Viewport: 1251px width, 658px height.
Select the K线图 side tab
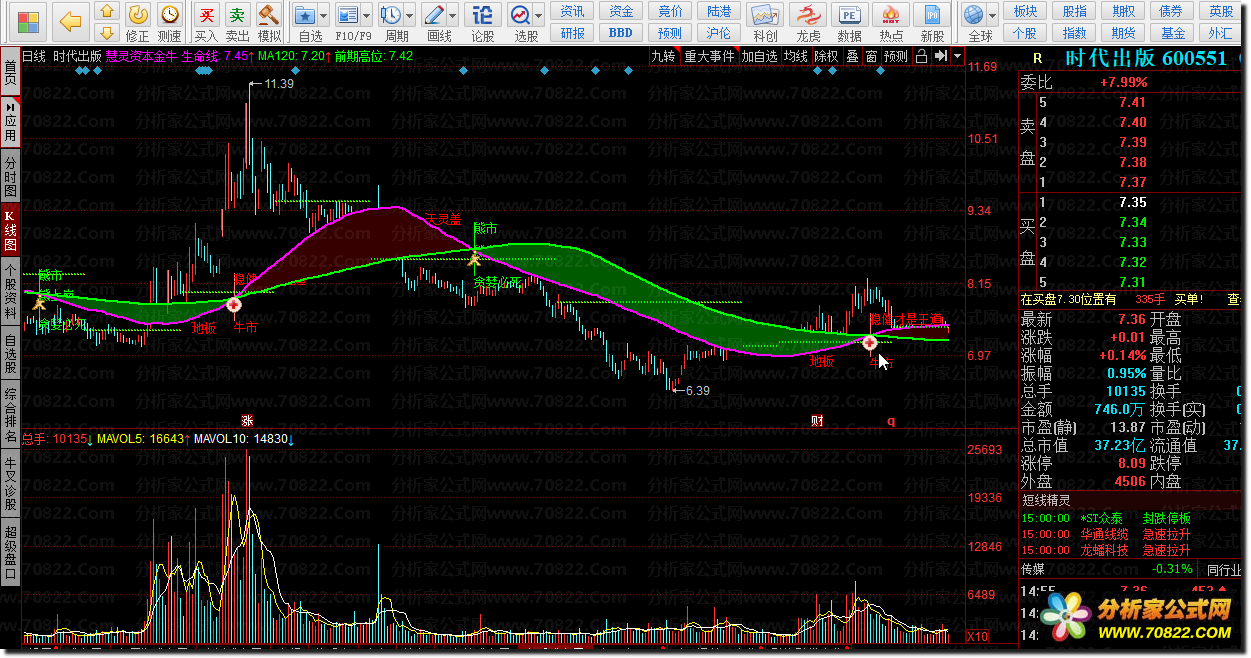tap(10, 232)
